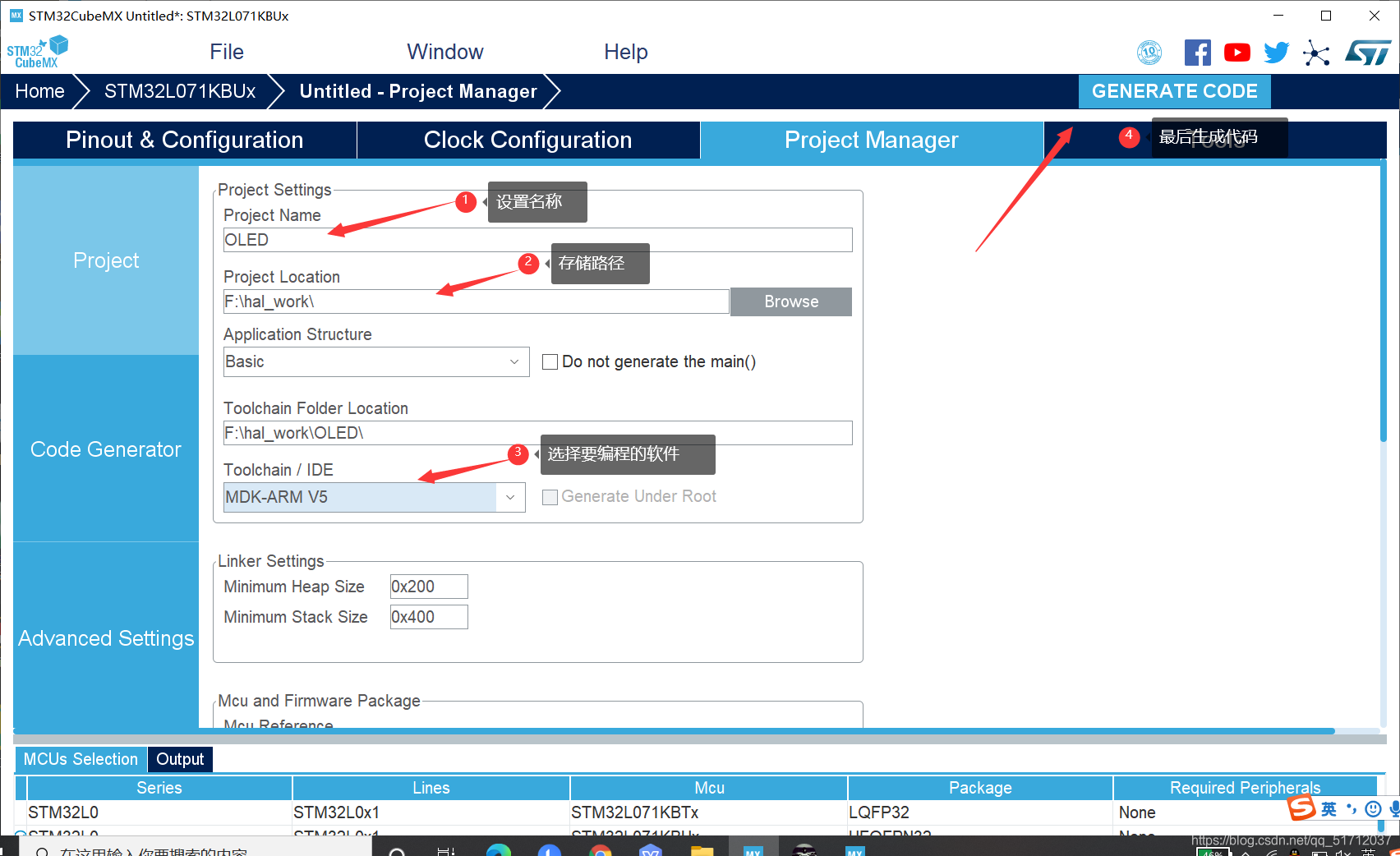The width and height of the screenshot is (1400, 856).
Task: Sort by Package column header
Action: (x=980, y=788)
